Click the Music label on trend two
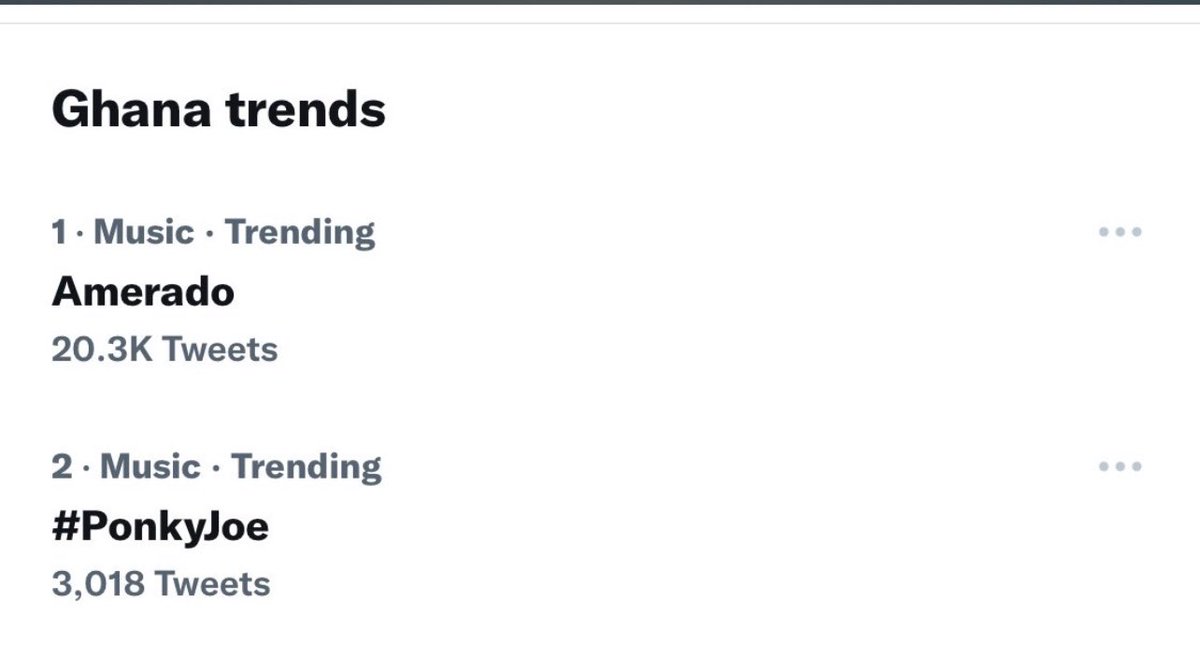1200x658 pixels. [x=150, y=466]
